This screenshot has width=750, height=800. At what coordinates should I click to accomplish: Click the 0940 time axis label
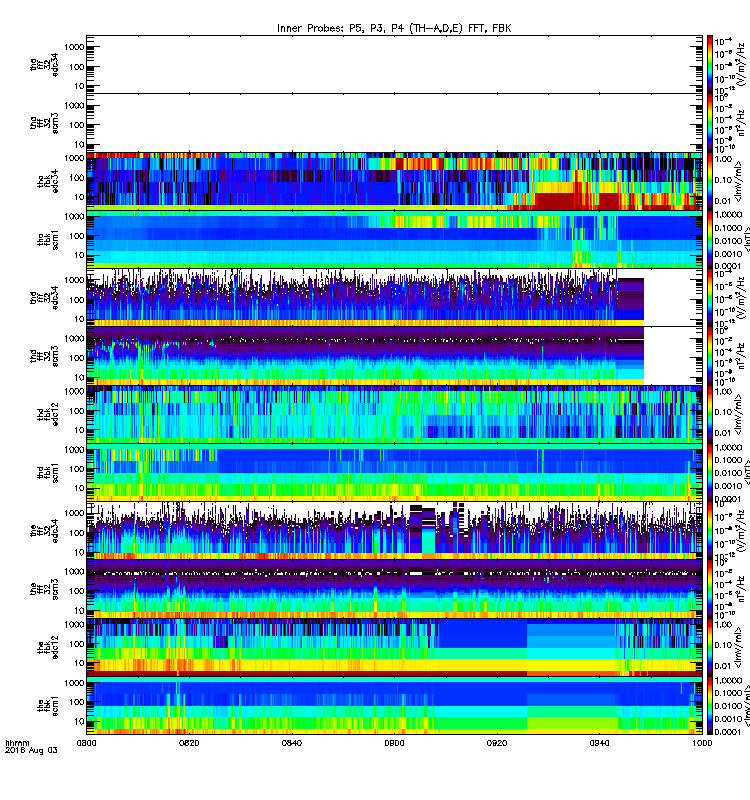click(599, 743)
